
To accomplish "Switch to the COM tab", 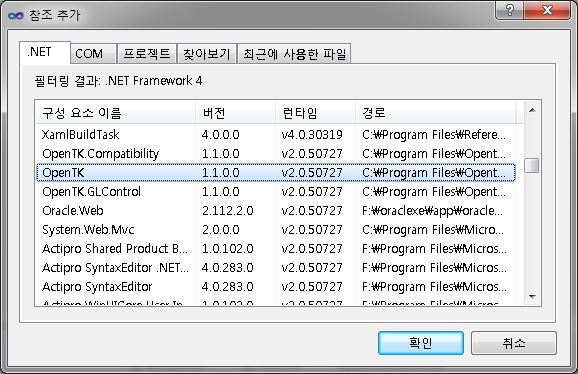I will coord(94,54).
